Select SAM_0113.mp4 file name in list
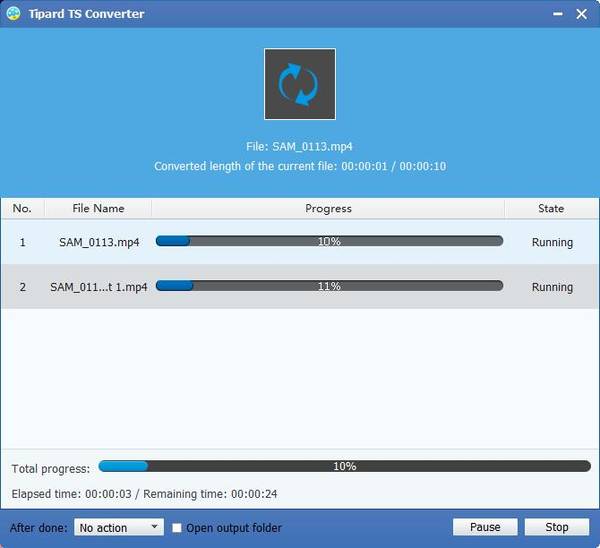This screenshot has height=548, width=600. tap(99, 242)
